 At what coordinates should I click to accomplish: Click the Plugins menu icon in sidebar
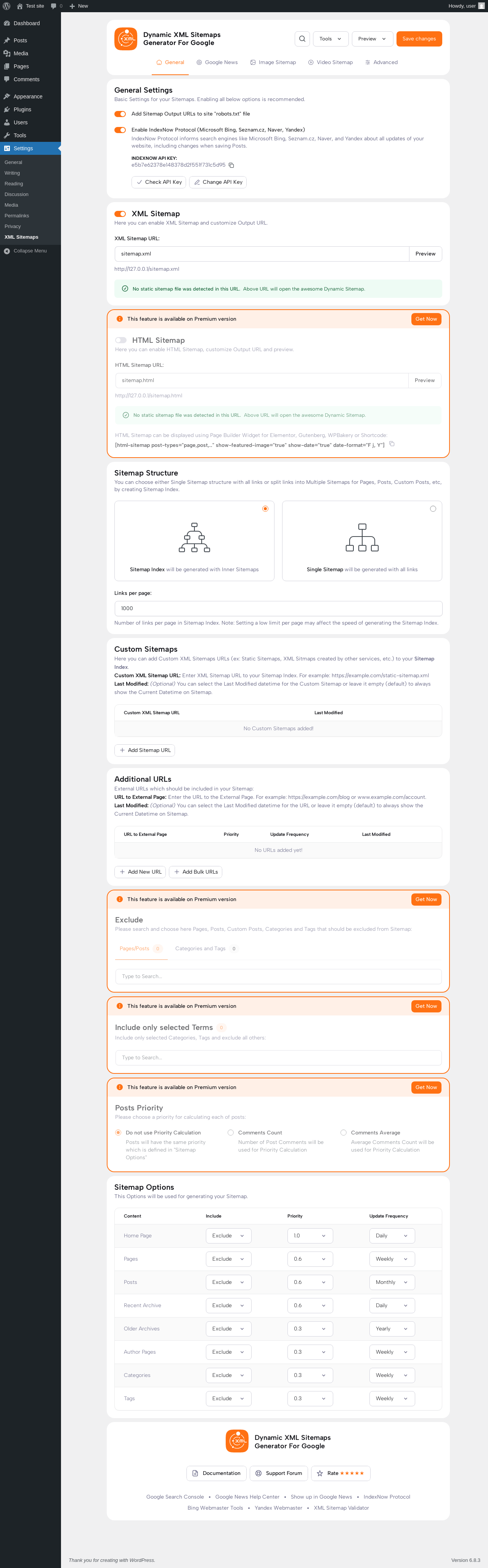point(7,109)
